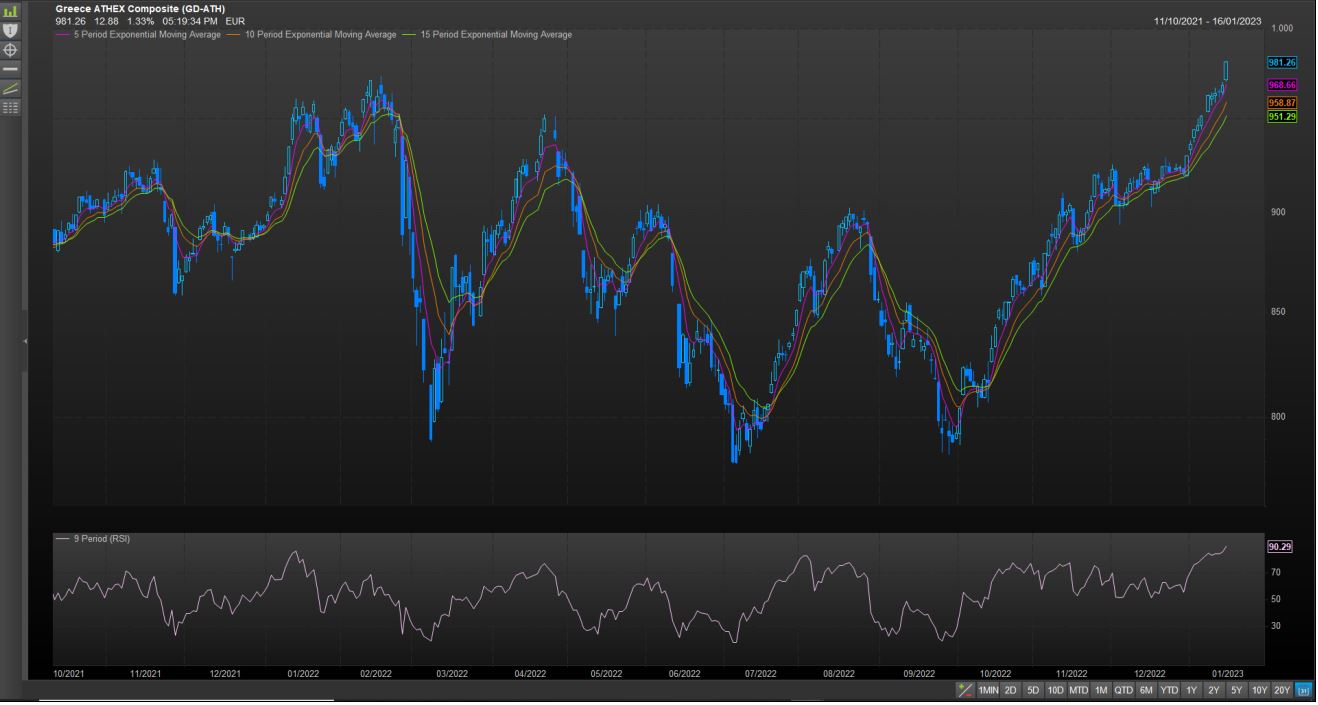The image size is (1318, 705).
Task: Click the 90.29 RSI value label
Action: [1279, 547]
